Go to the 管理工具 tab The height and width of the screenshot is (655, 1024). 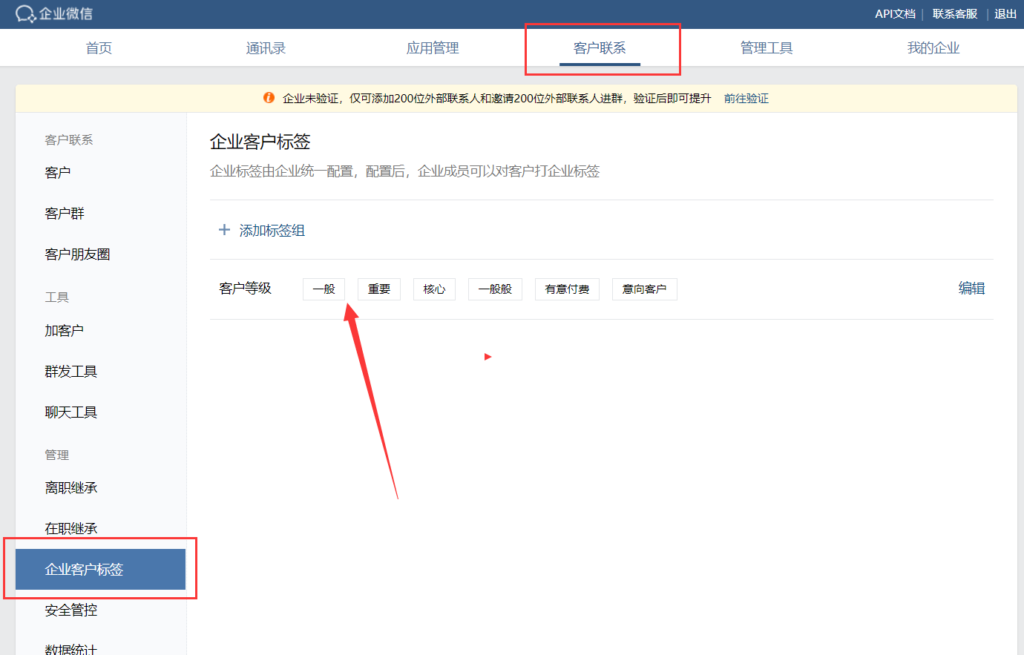(766, 48)
